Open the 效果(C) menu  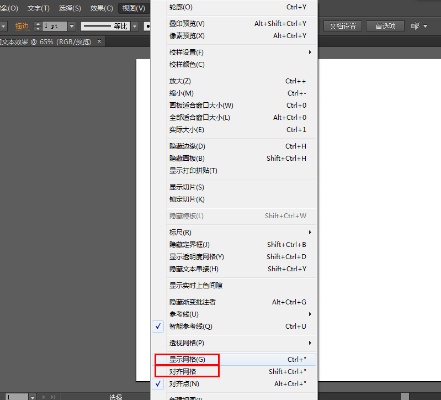click(x=102, y=8)
